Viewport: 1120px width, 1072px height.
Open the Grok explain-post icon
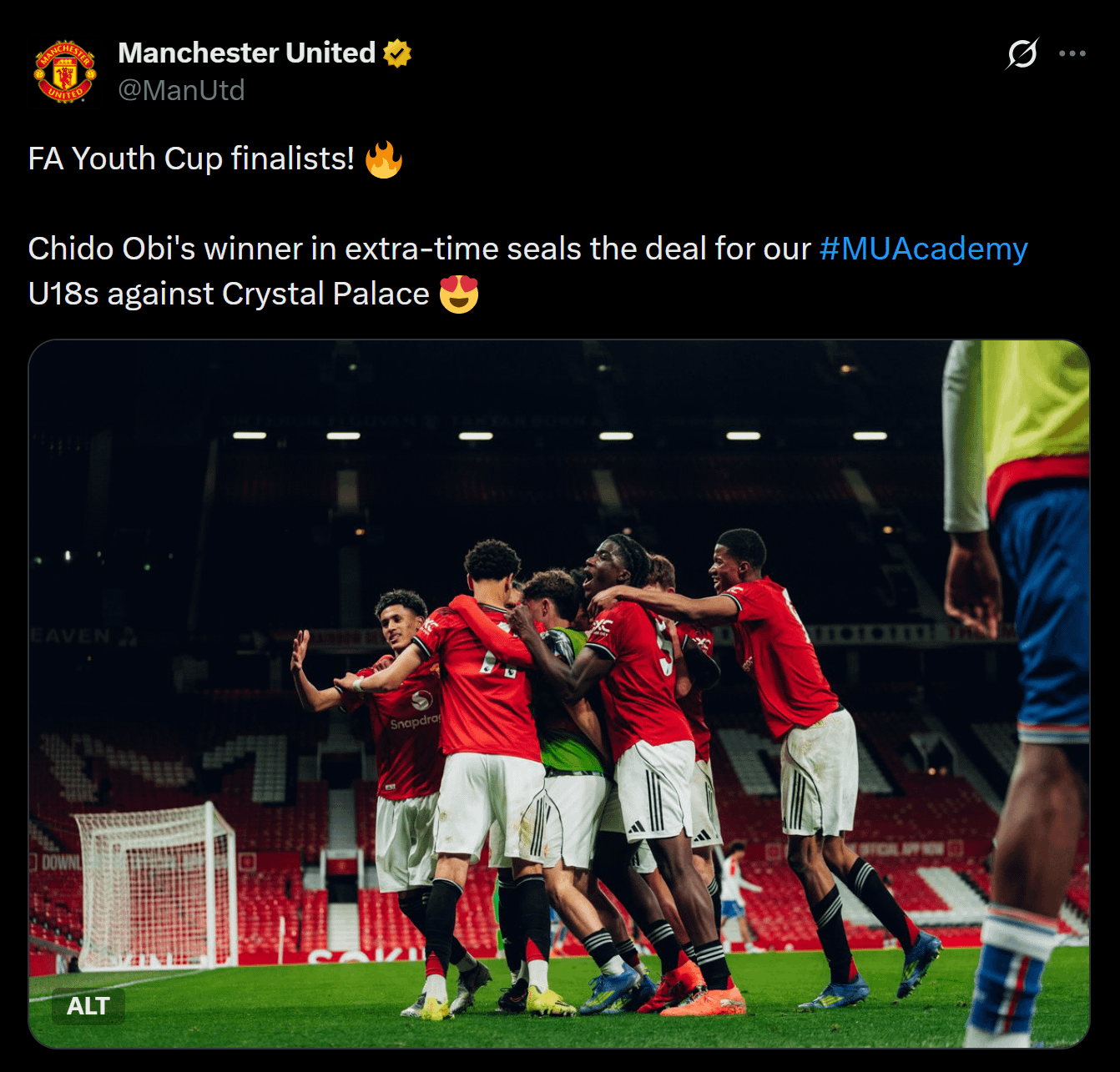click(x=1022, y=53)
